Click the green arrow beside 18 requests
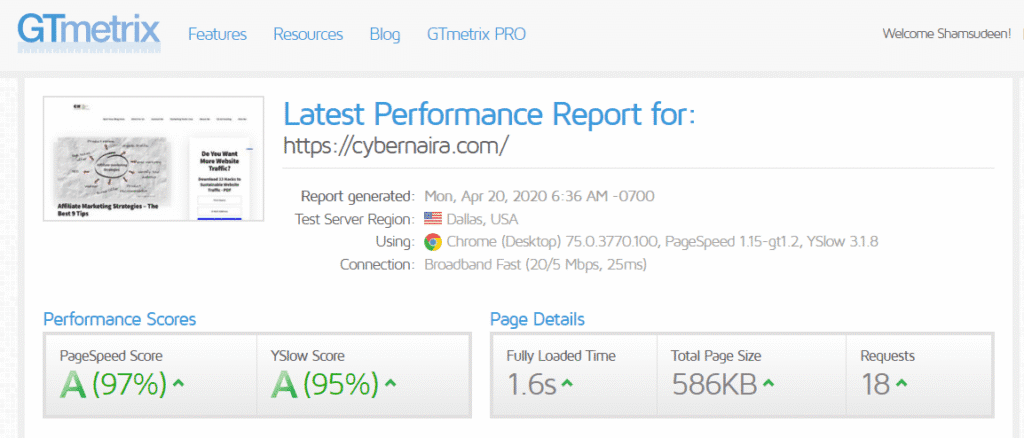This screenshot has width=1024, height=438. coord(901,384)
